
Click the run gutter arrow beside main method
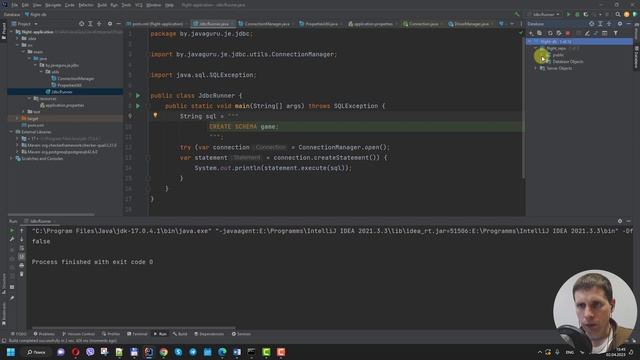pyautogui.click(x=138, y=106)
